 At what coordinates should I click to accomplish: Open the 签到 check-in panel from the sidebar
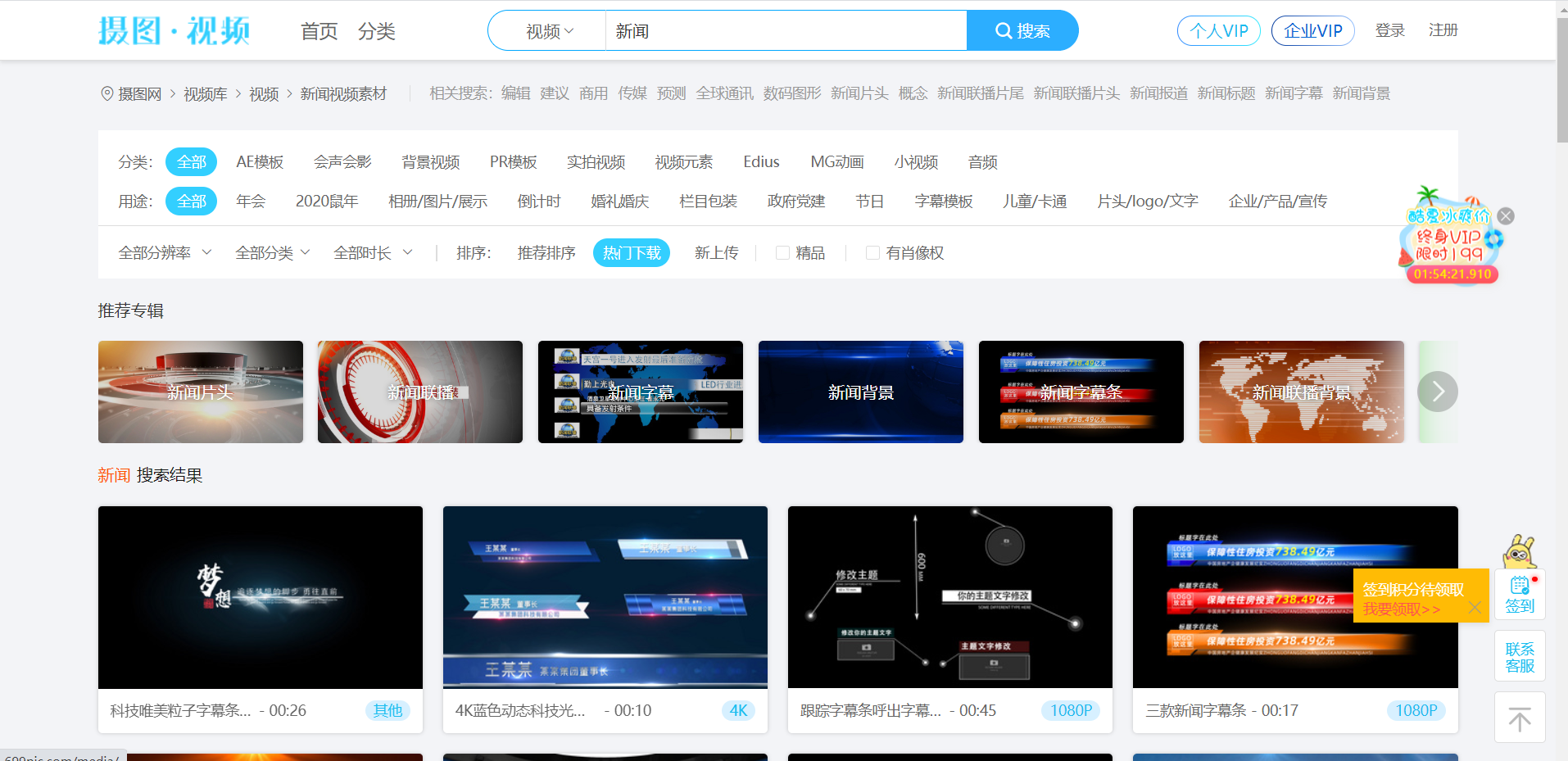1520,594
